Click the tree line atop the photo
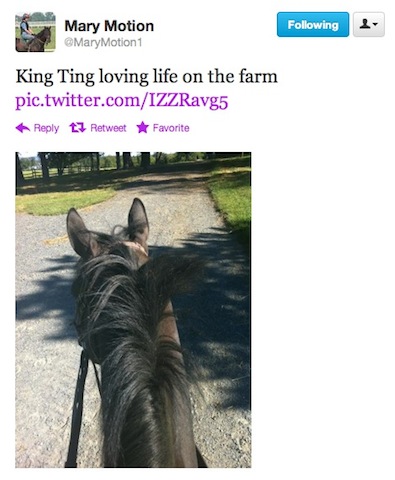The height and width of the screenshot is (480, 395). [x=133, y=162]
